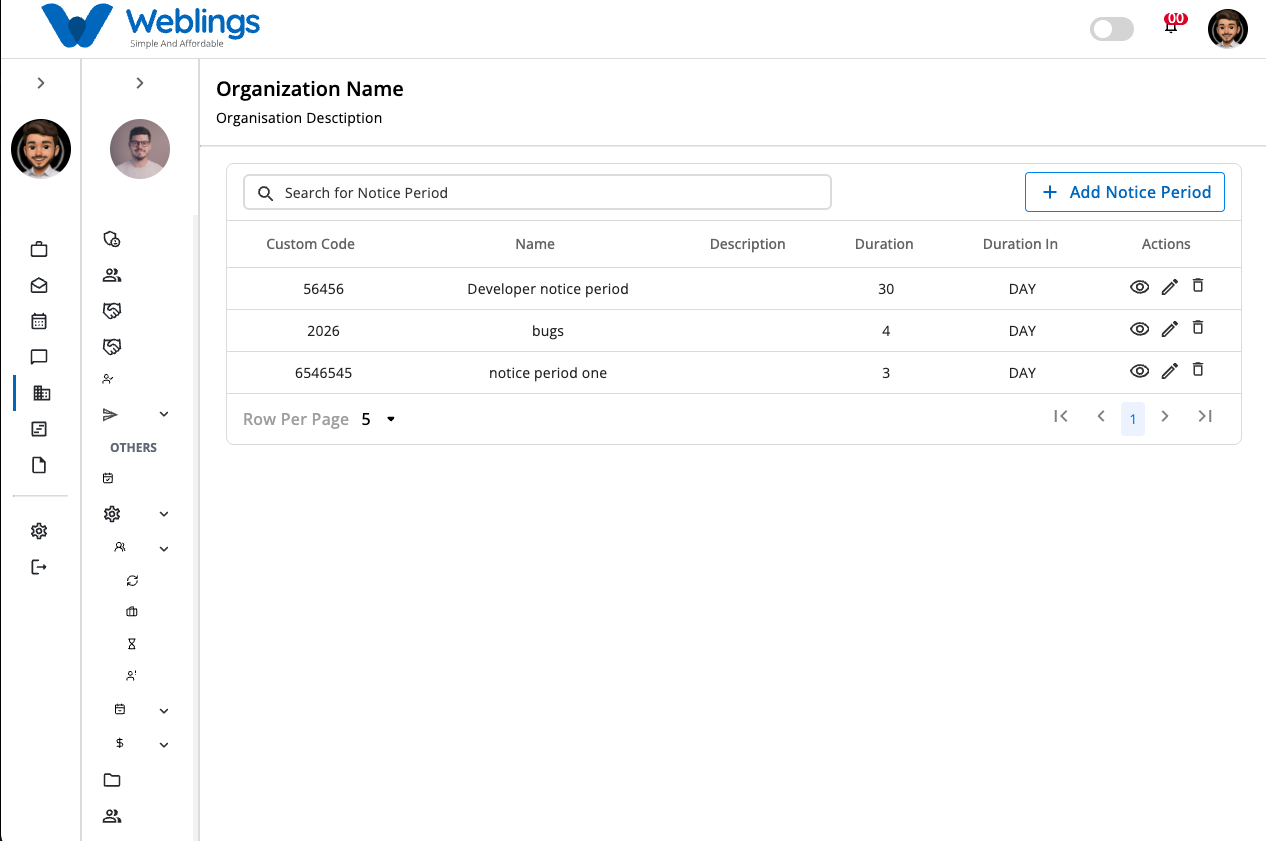Click the logout icon in the sidebar
Viewport: 1266px width, 841px height.
point(39,567)
